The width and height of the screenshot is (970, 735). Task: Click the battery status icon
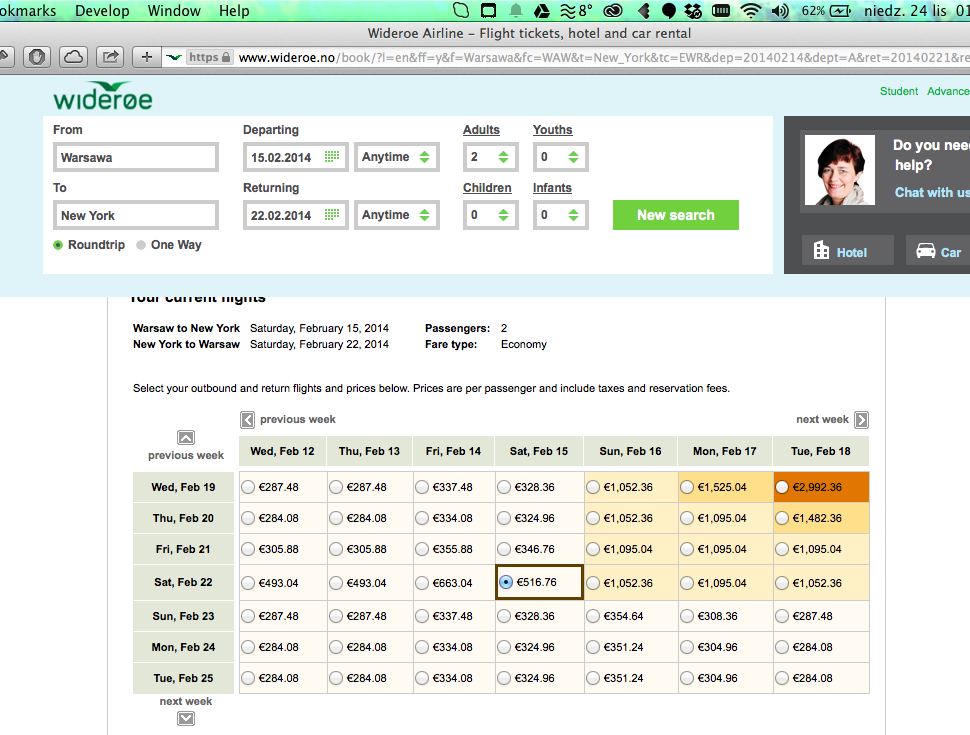pyautogui.click(x=840, y=11)
